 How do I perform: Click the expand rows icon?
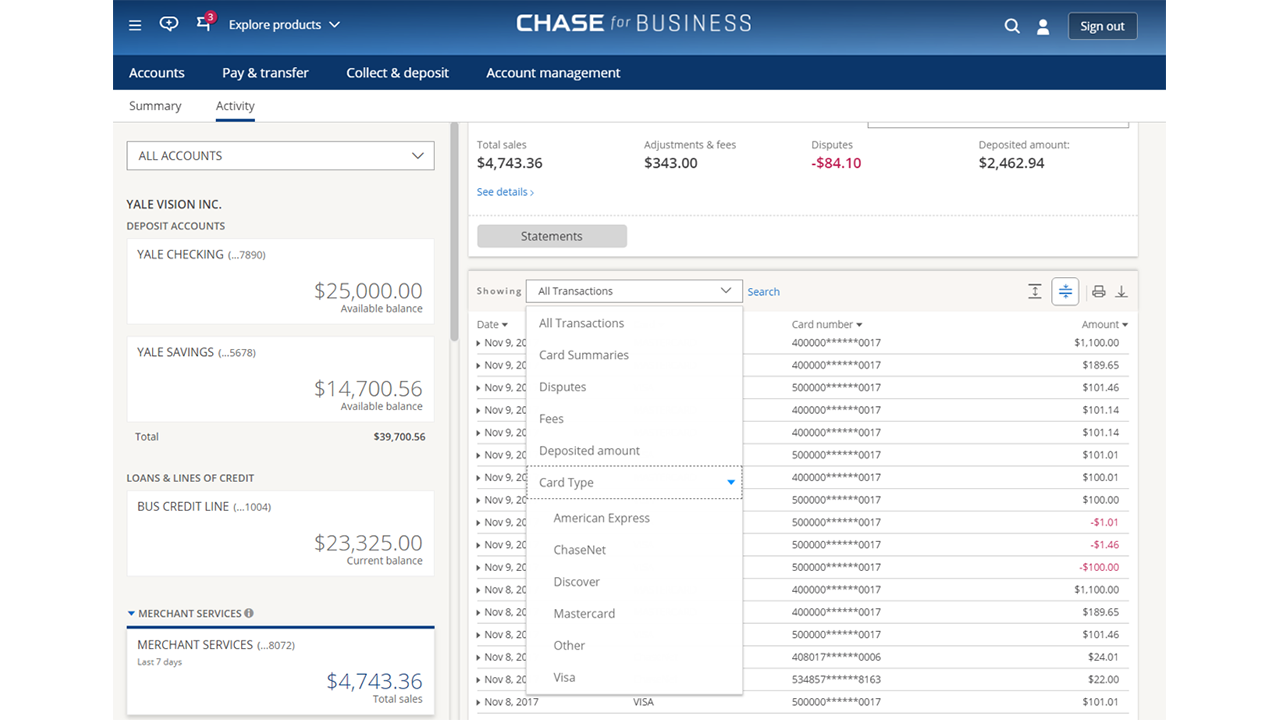1035,291
